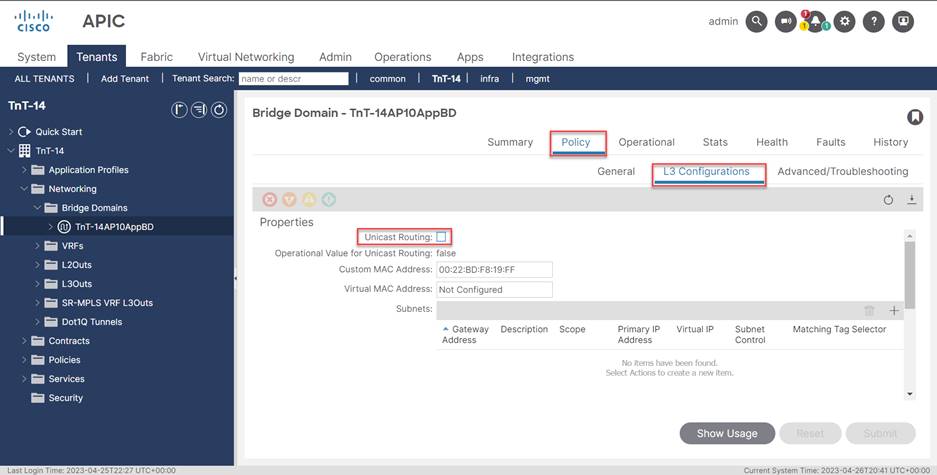Open the Advanced/Troubleshooting sub-tab
Viewport: 937px width, 475px height.
coord(843,171)
